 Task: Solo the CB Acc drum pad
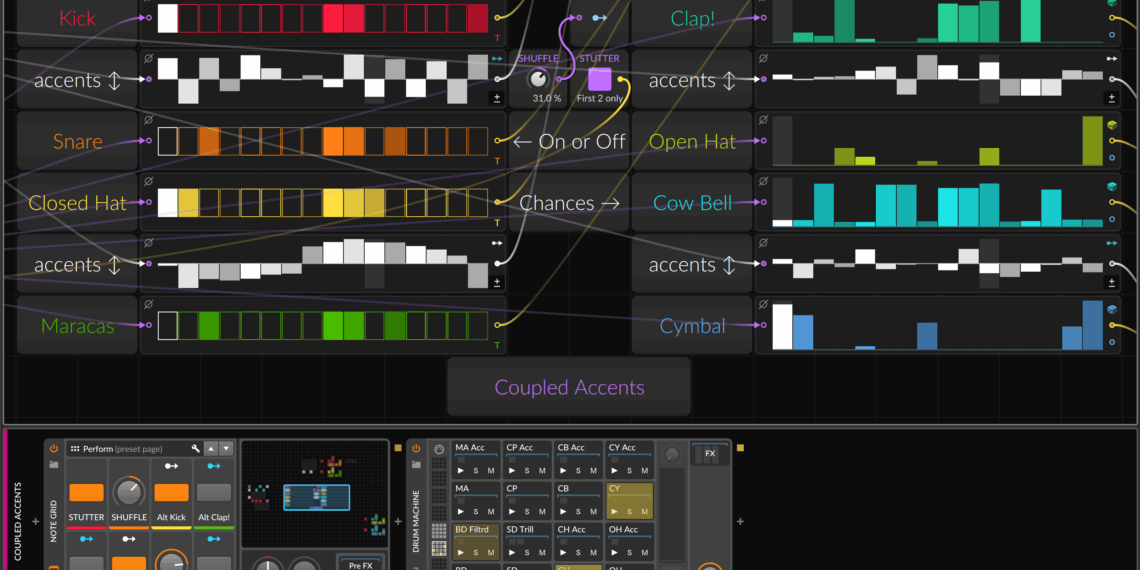[577, 470]
